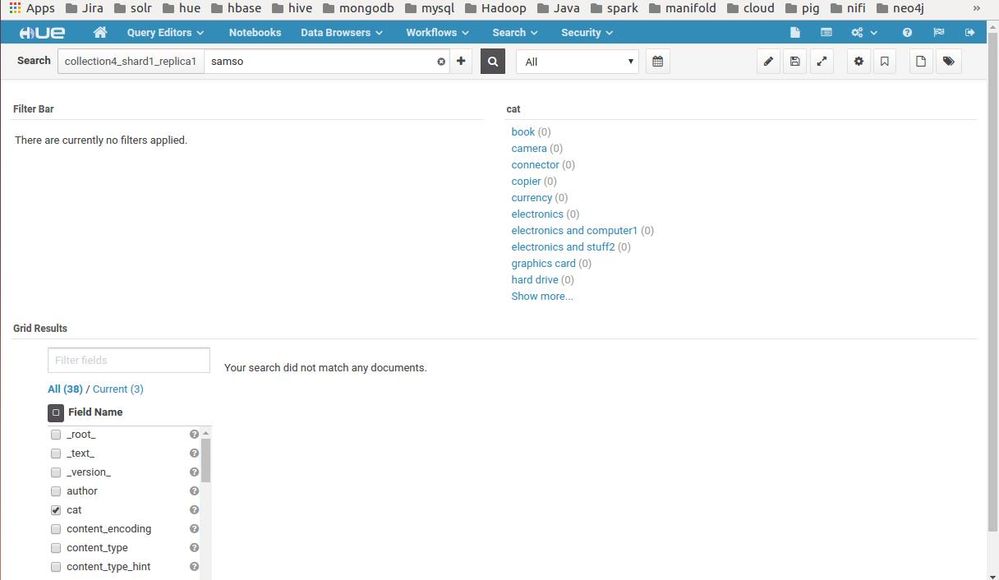Run search with magnifier button
The image size is (999, 580).
pyautogui.click(x=492, y=61)
